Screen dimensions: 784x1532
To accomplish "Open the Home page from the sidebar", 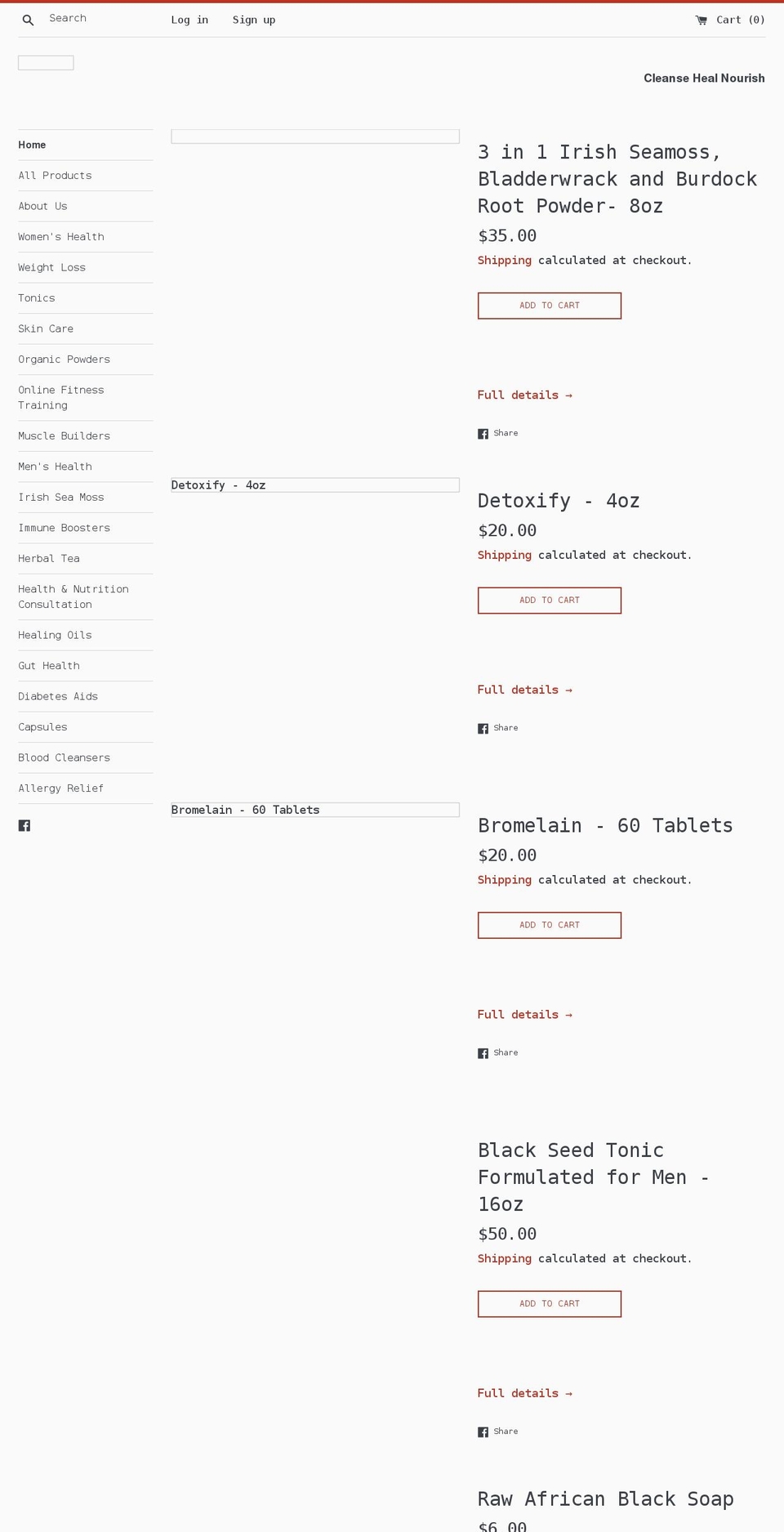I will pos(33,145).
